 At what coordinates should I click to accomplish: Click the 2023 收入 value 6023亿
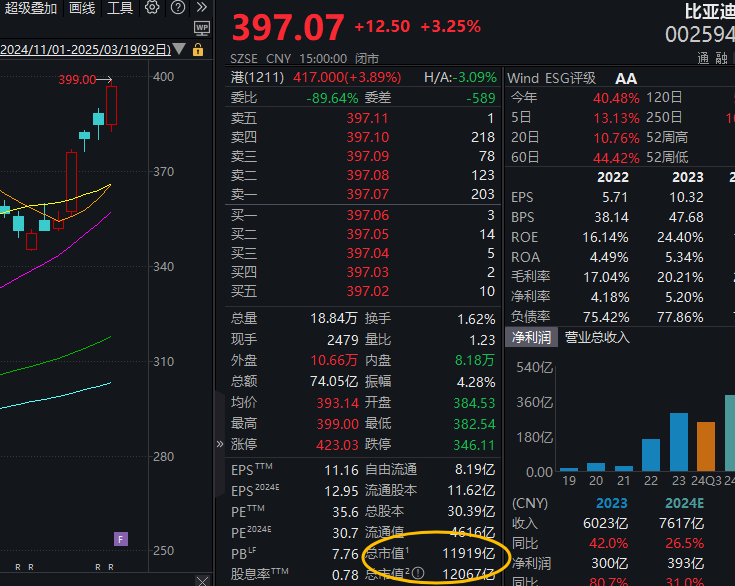605,523
